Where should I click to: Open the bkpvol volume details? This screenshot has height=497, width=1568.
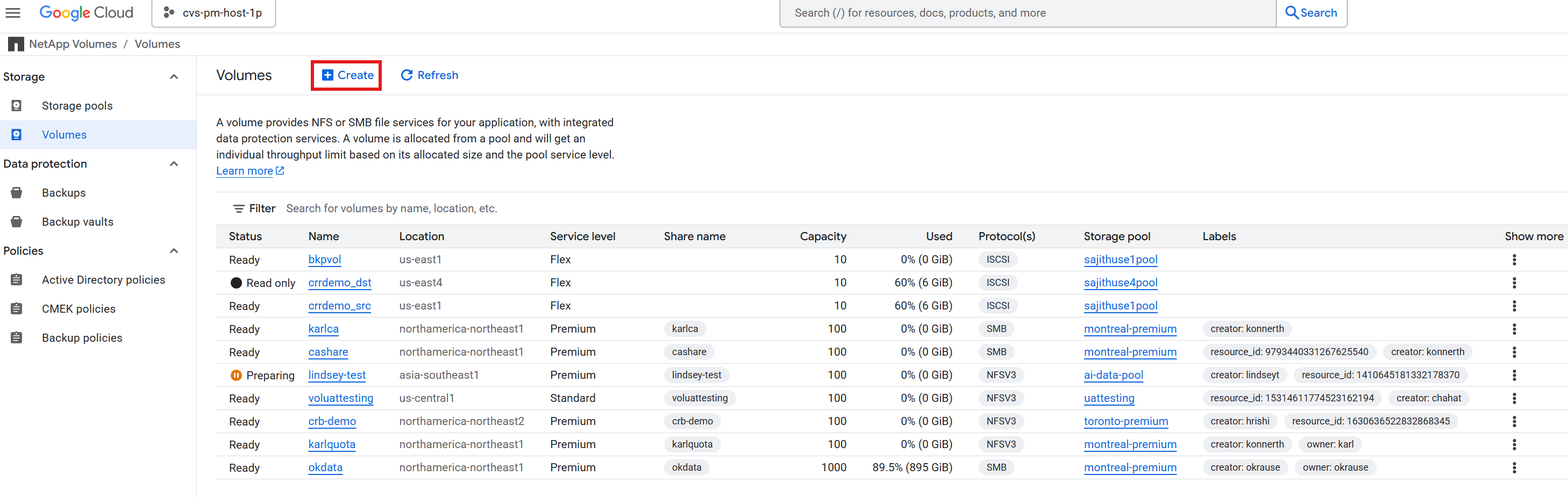pyautogui.click(x=324, y=259)
